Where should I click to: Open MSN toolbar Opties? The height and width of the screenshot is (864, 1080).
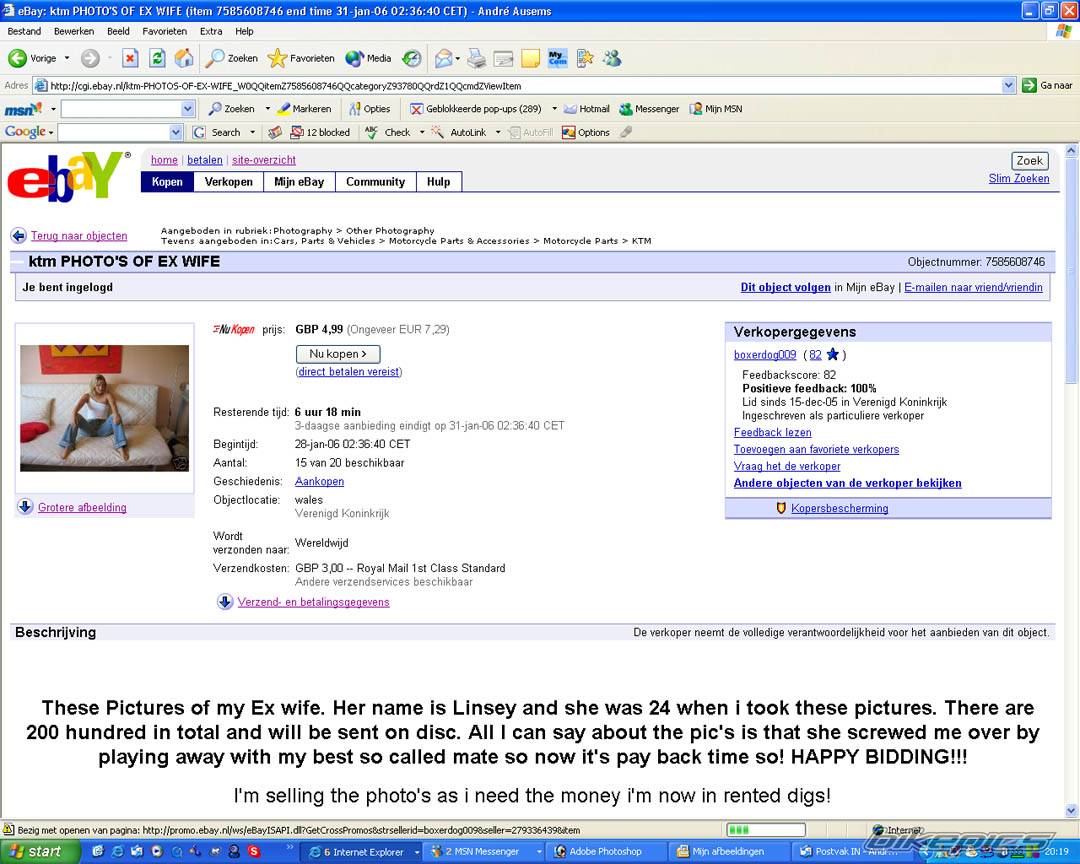pos(370,109)
